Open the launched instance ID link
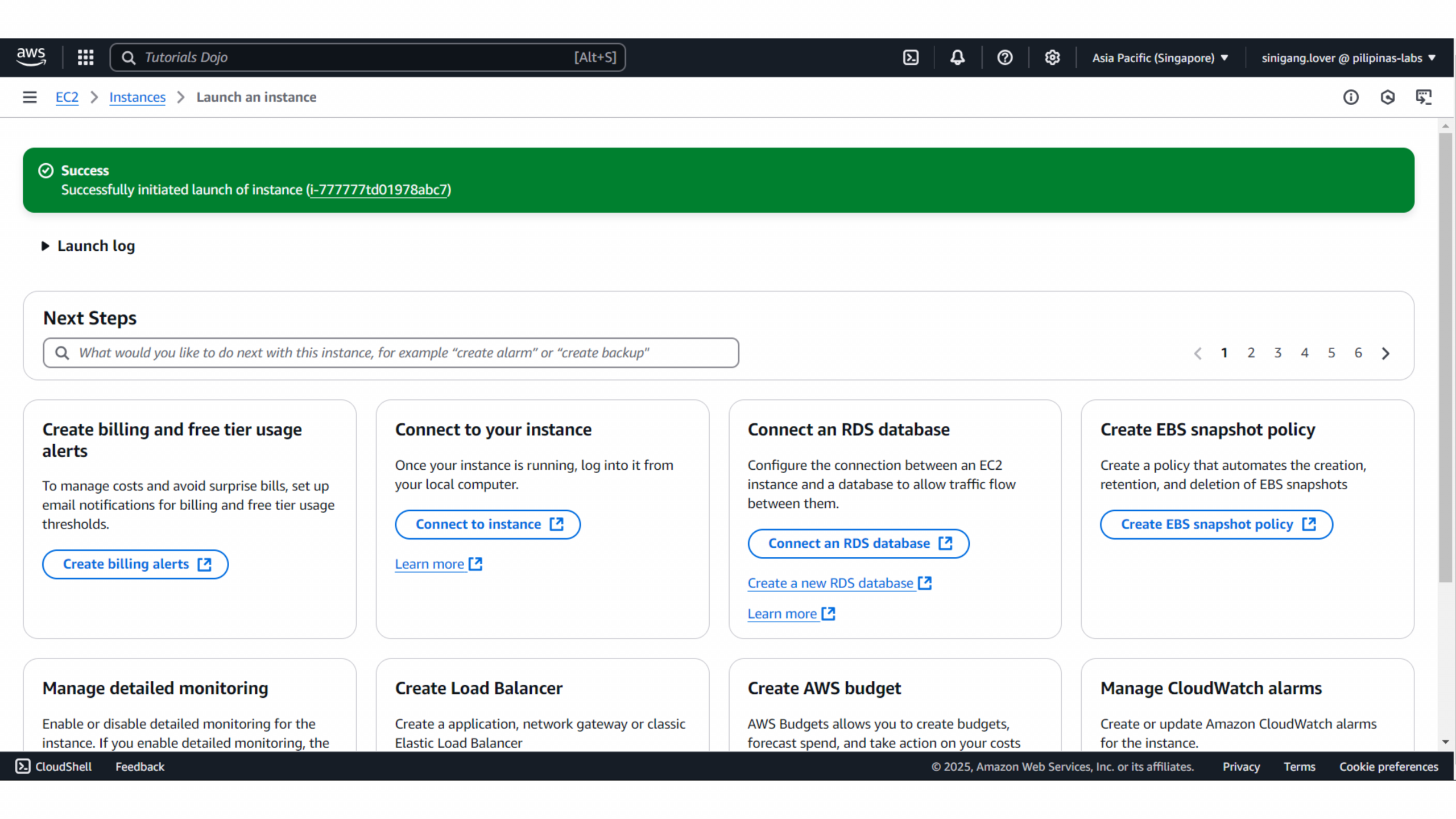The height and width of the screenshot is (819, 1456). 379,190
